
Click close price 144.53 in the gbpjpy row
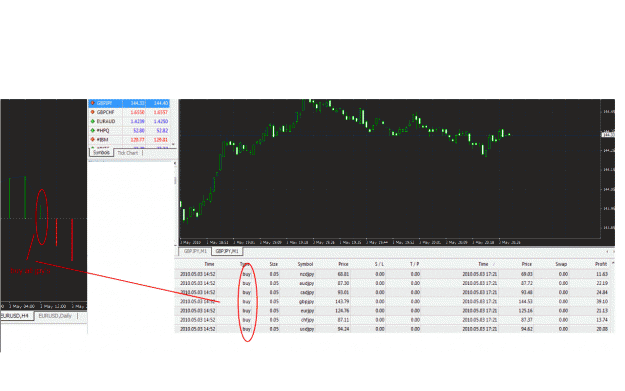pos(526,302)
